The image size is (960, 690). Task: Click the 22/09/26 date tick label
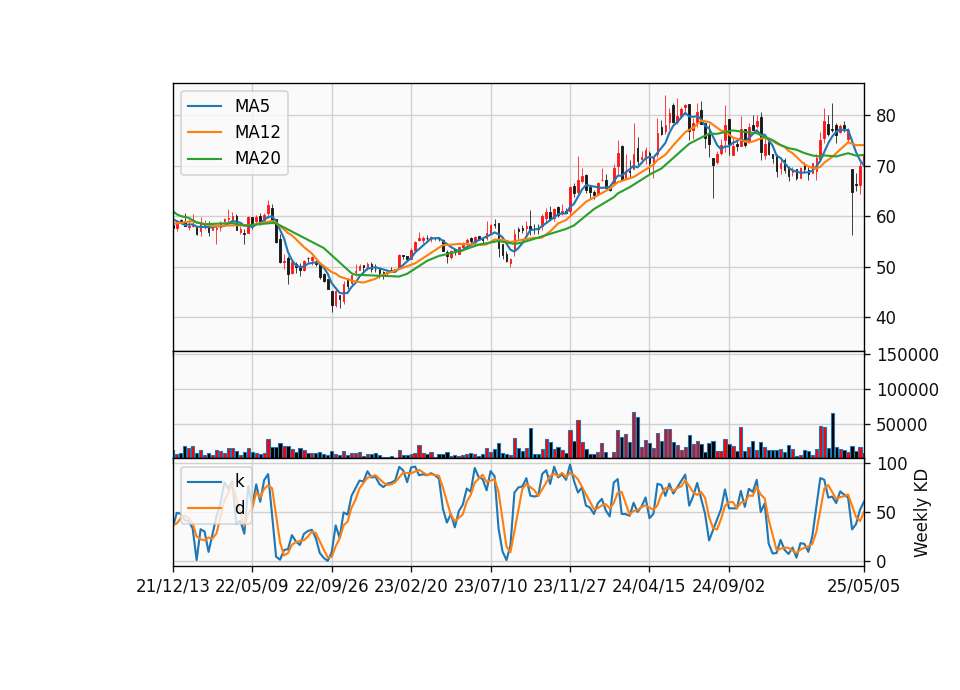pyautogui.click(x=332, y=587)
